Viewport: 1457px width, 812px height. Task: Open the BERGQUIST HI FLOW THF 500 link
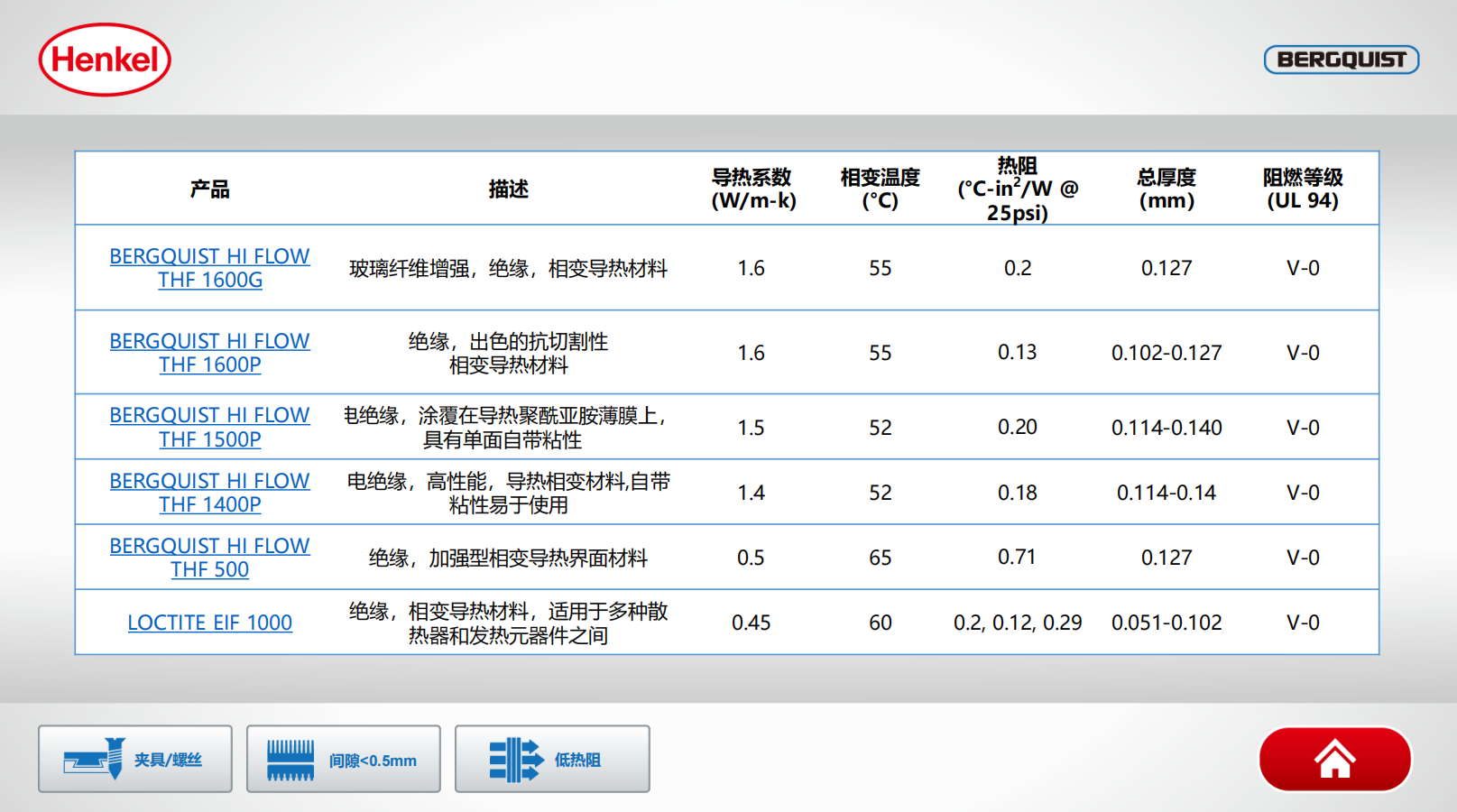[209, 558]
